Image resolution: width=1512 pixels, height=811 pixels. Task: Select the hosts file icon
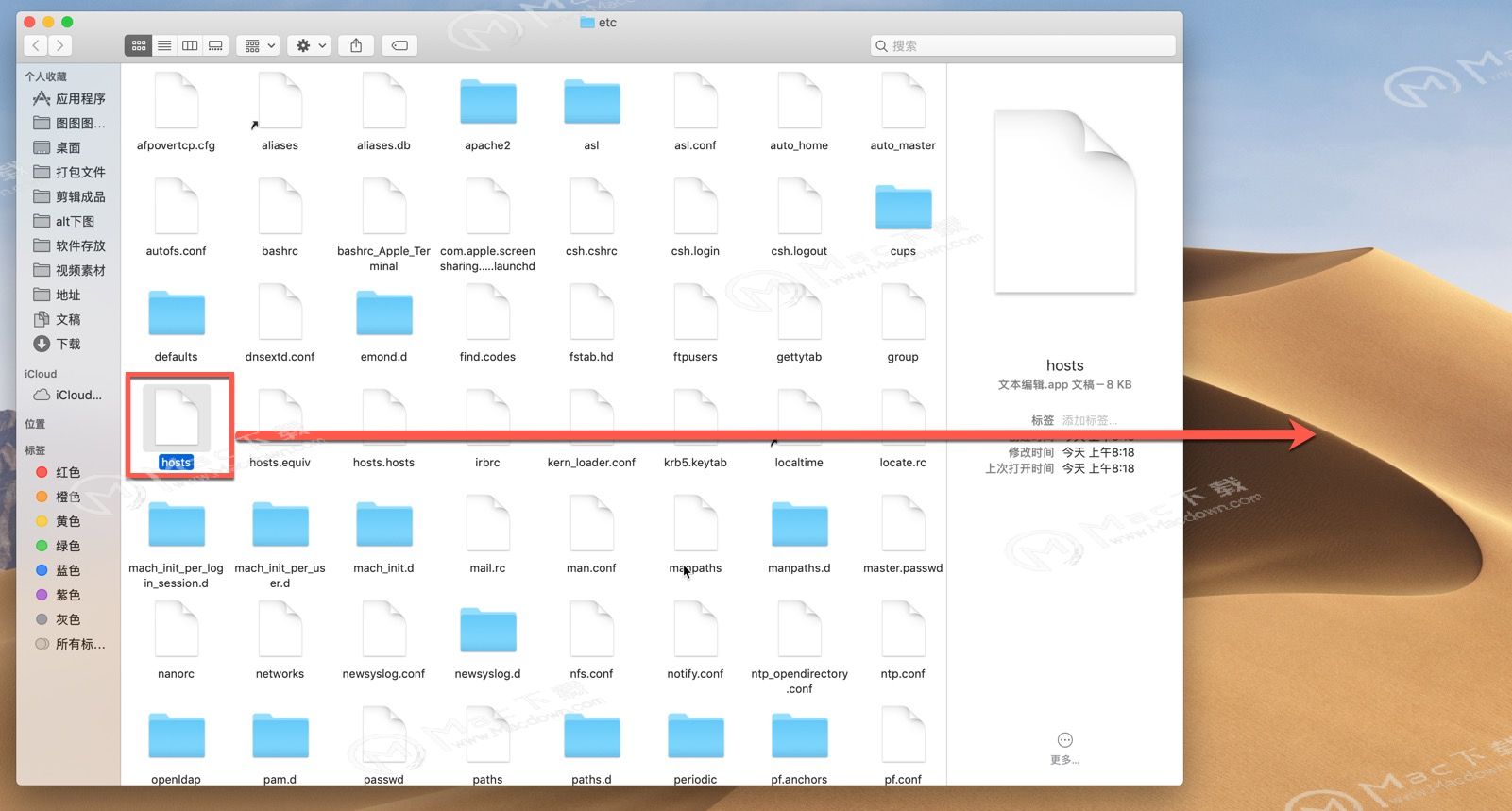[x=177, y=417]
